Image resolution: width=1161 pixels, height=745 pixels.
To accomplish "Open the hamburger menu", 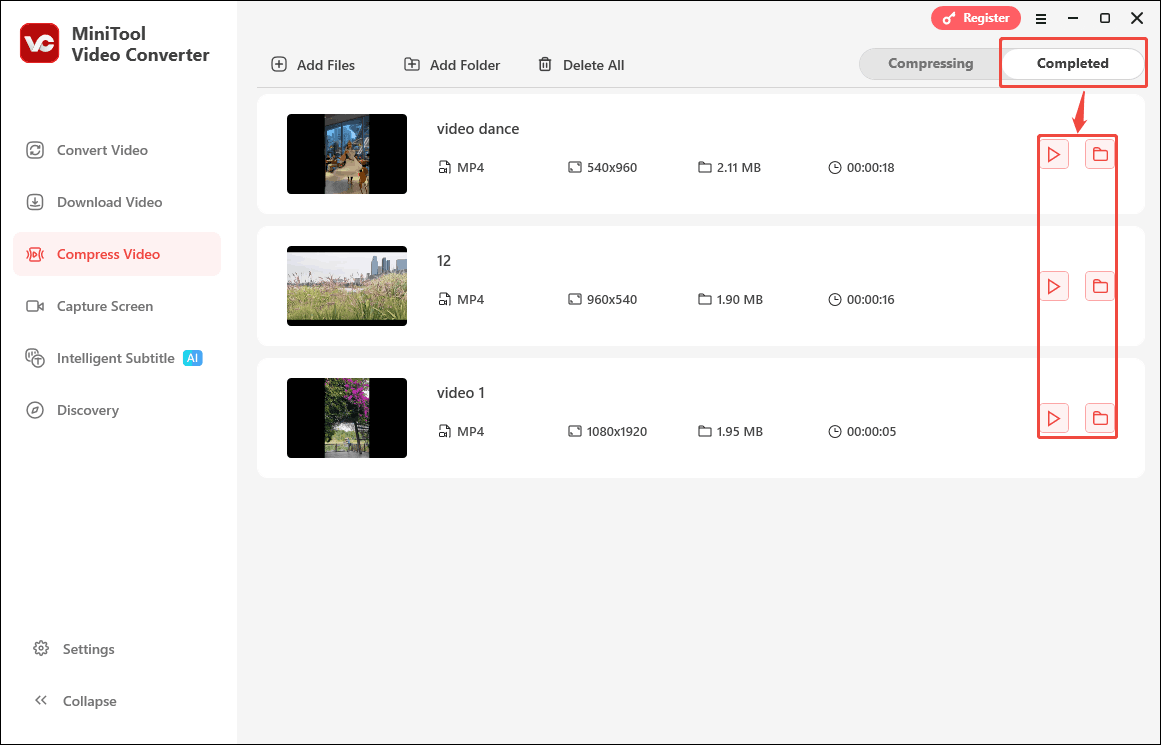I will [1041, 18].
